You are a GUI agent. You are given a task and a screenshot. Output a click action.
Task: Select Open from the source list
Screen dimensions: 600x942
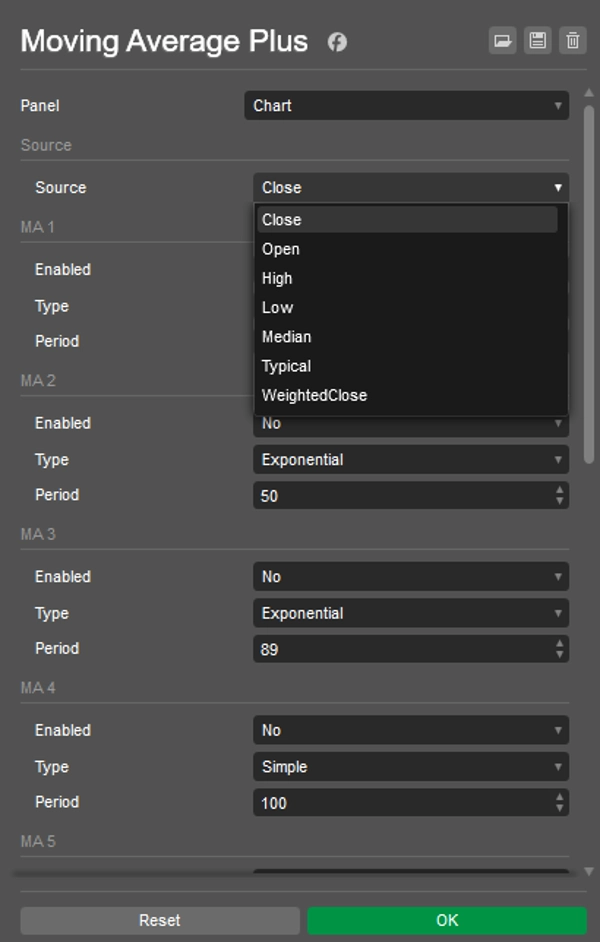pyautogui.click(x=281, y=249)
